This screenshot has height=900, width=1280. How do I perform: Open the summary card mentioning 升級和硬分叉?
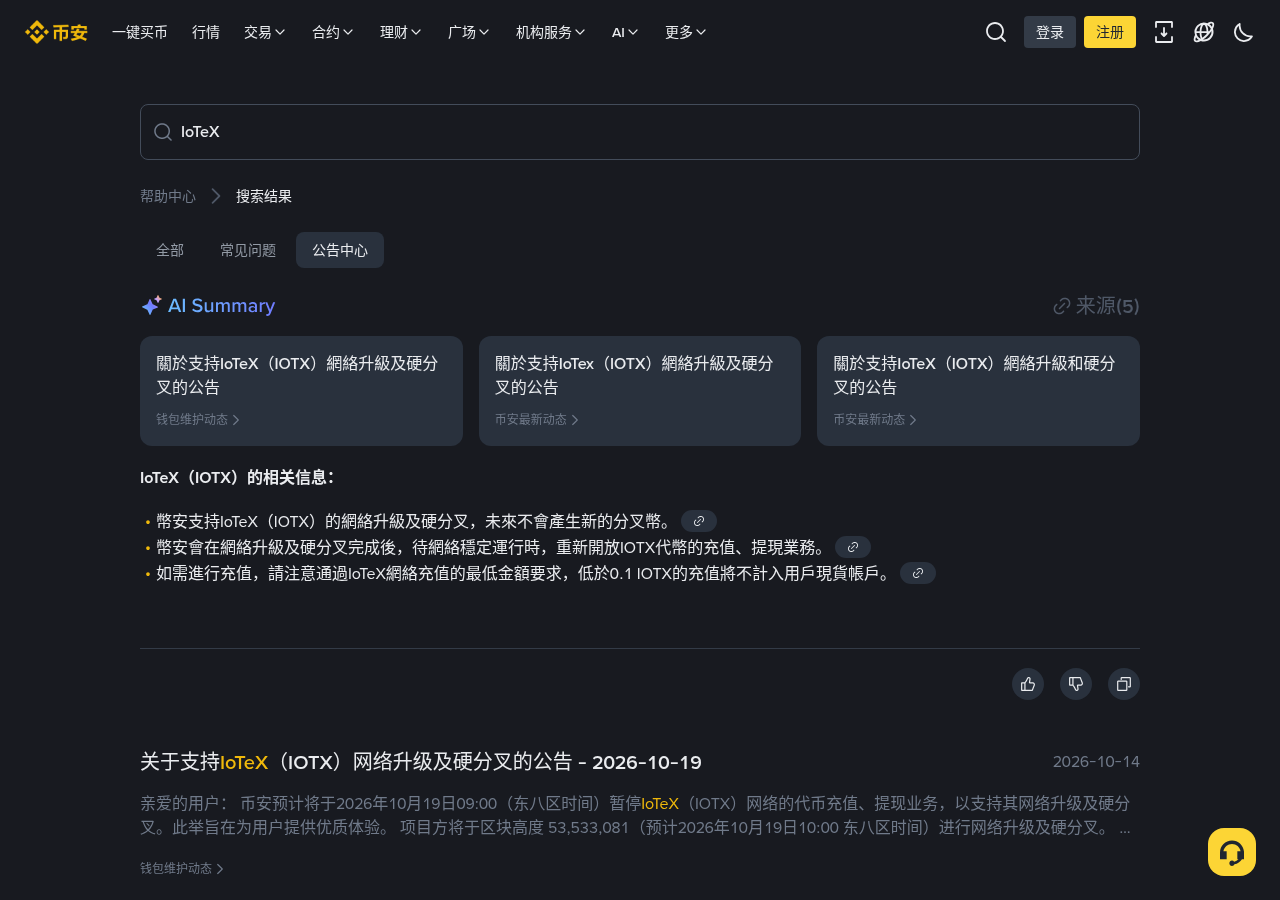(x=978, y=391)
